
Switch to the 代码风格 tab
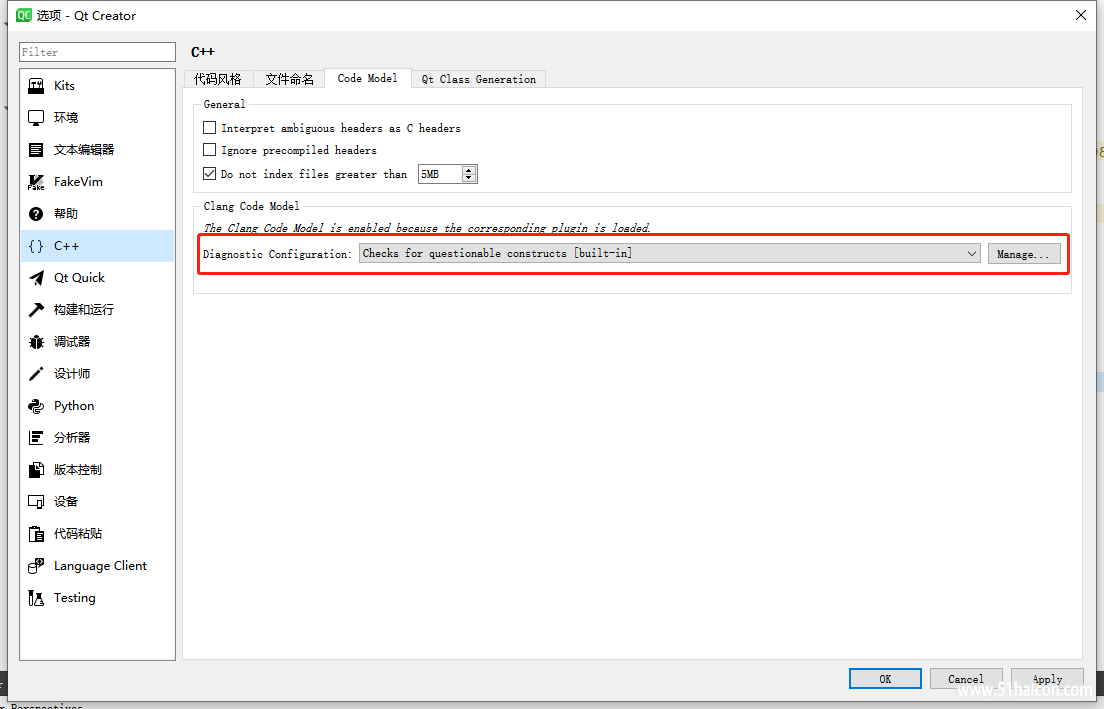point(218,80)
